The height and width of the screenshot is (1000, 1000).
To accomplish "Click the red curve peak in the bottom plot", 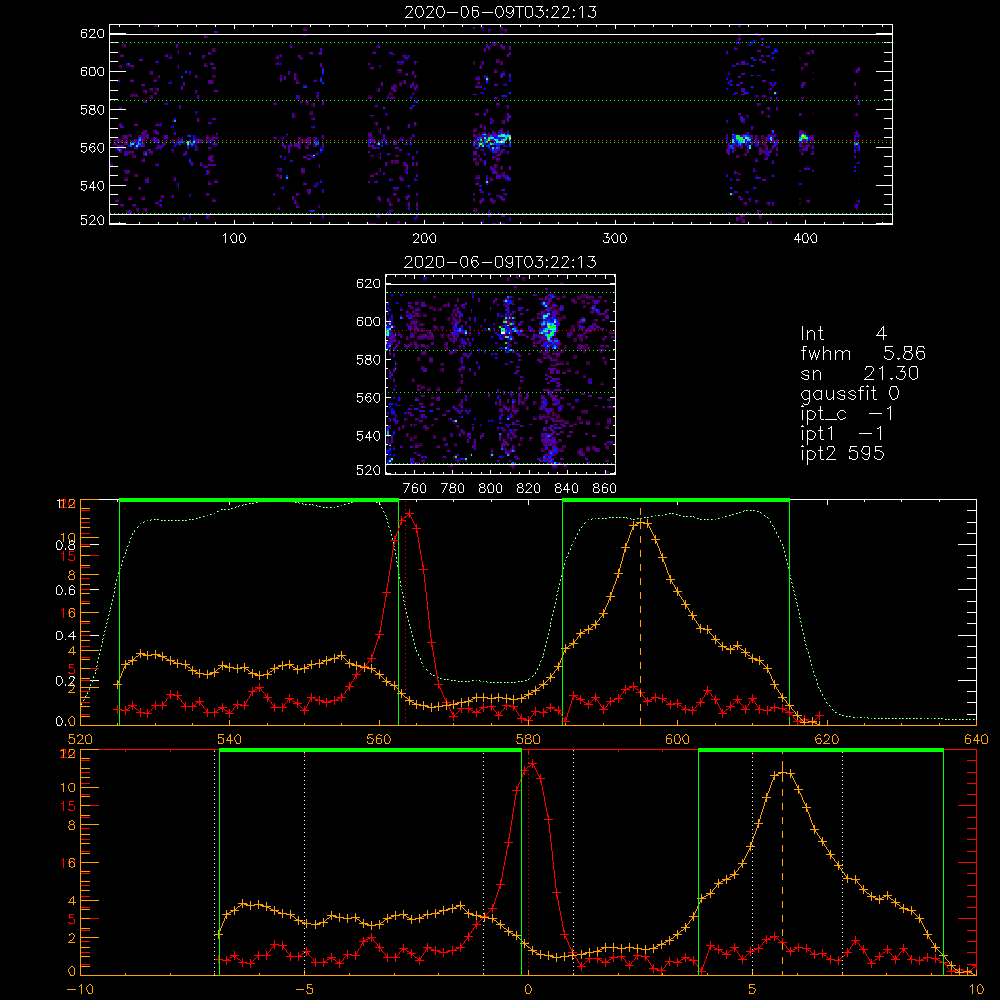I will (x=531, y=764).
